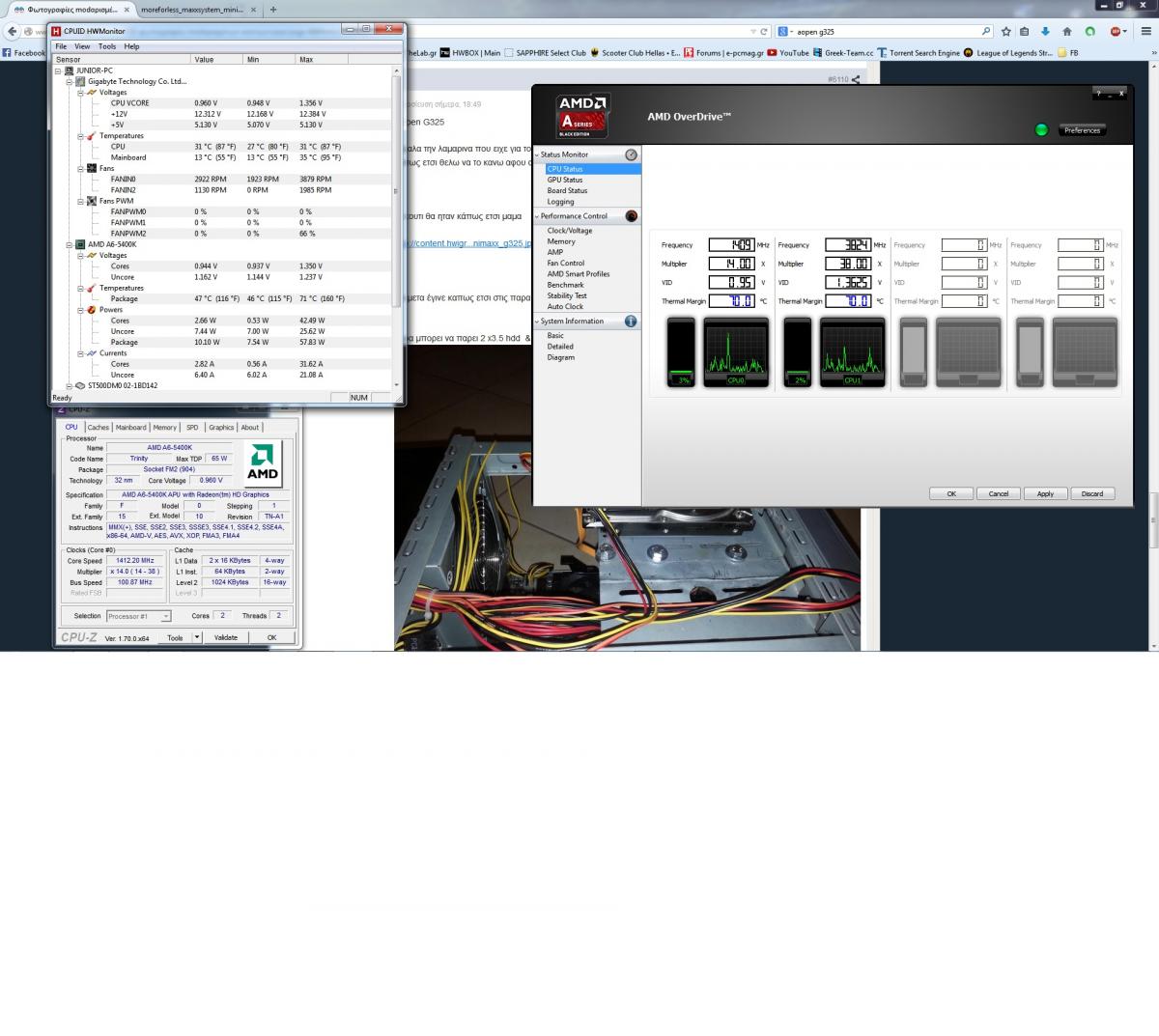Click the browser reload icon
This screenshot has height=1036, width=1159.
(764, 31)
